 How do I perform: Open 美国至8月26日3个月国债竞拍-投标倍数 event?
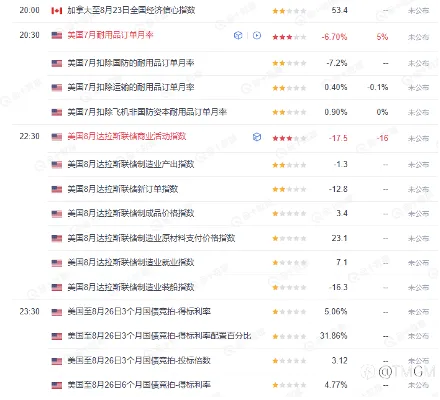139,361
